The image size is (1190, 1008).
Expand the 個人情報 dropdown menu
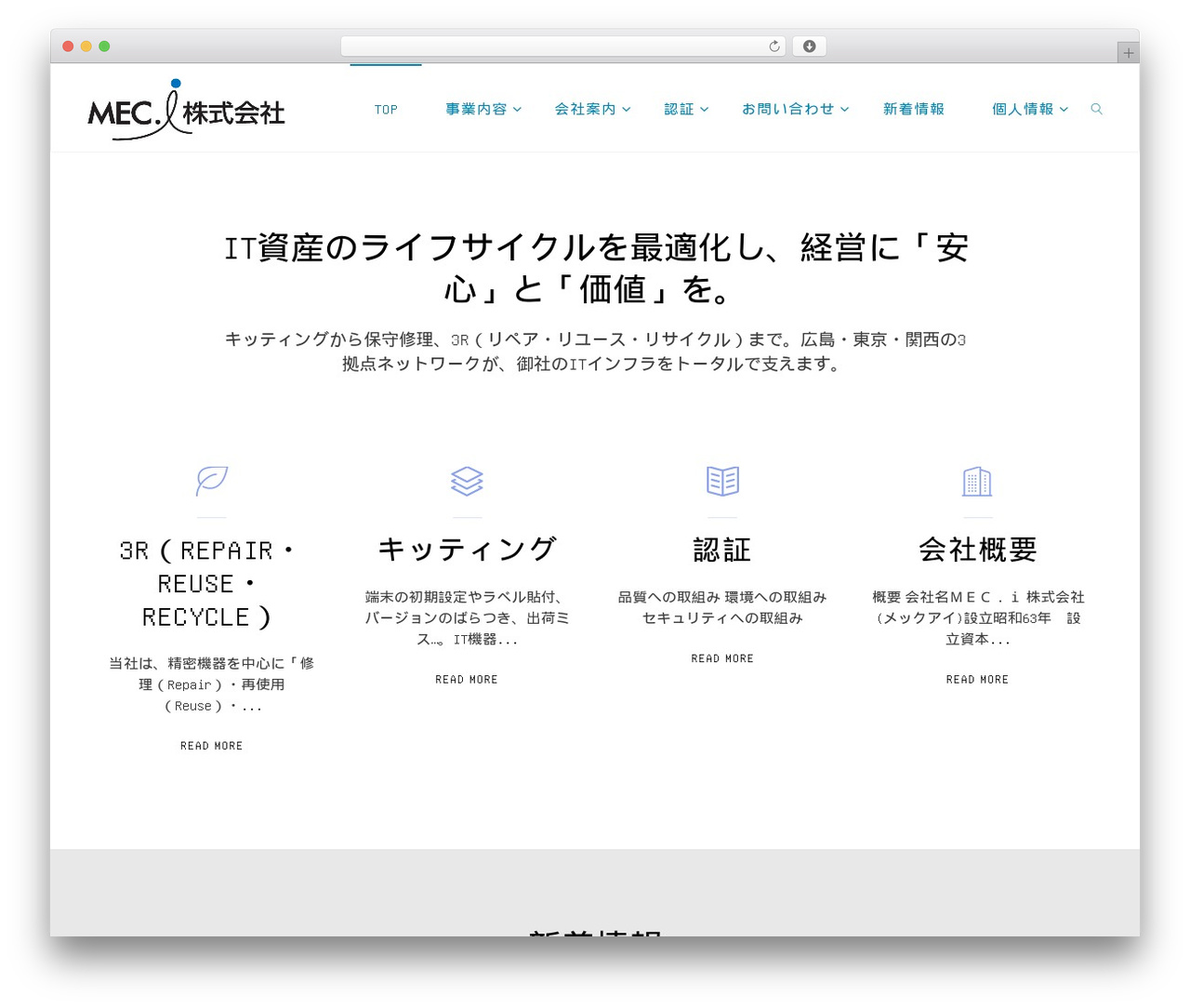coord(1030,109)
